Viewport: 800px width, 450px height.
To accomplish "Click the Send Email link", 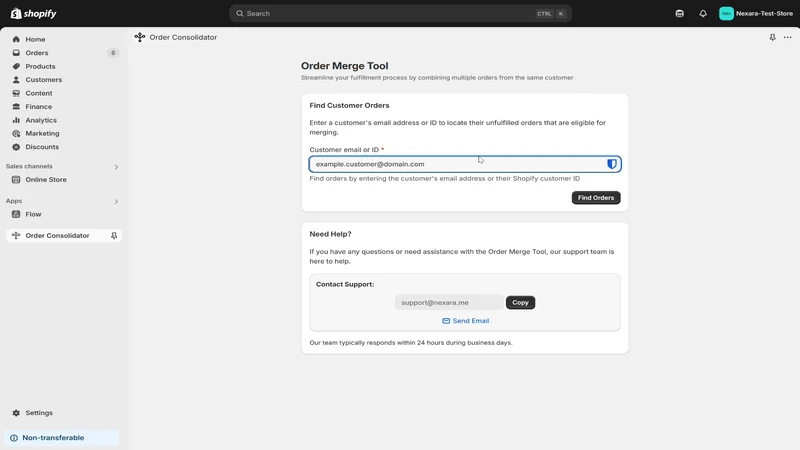I will 465,321.
